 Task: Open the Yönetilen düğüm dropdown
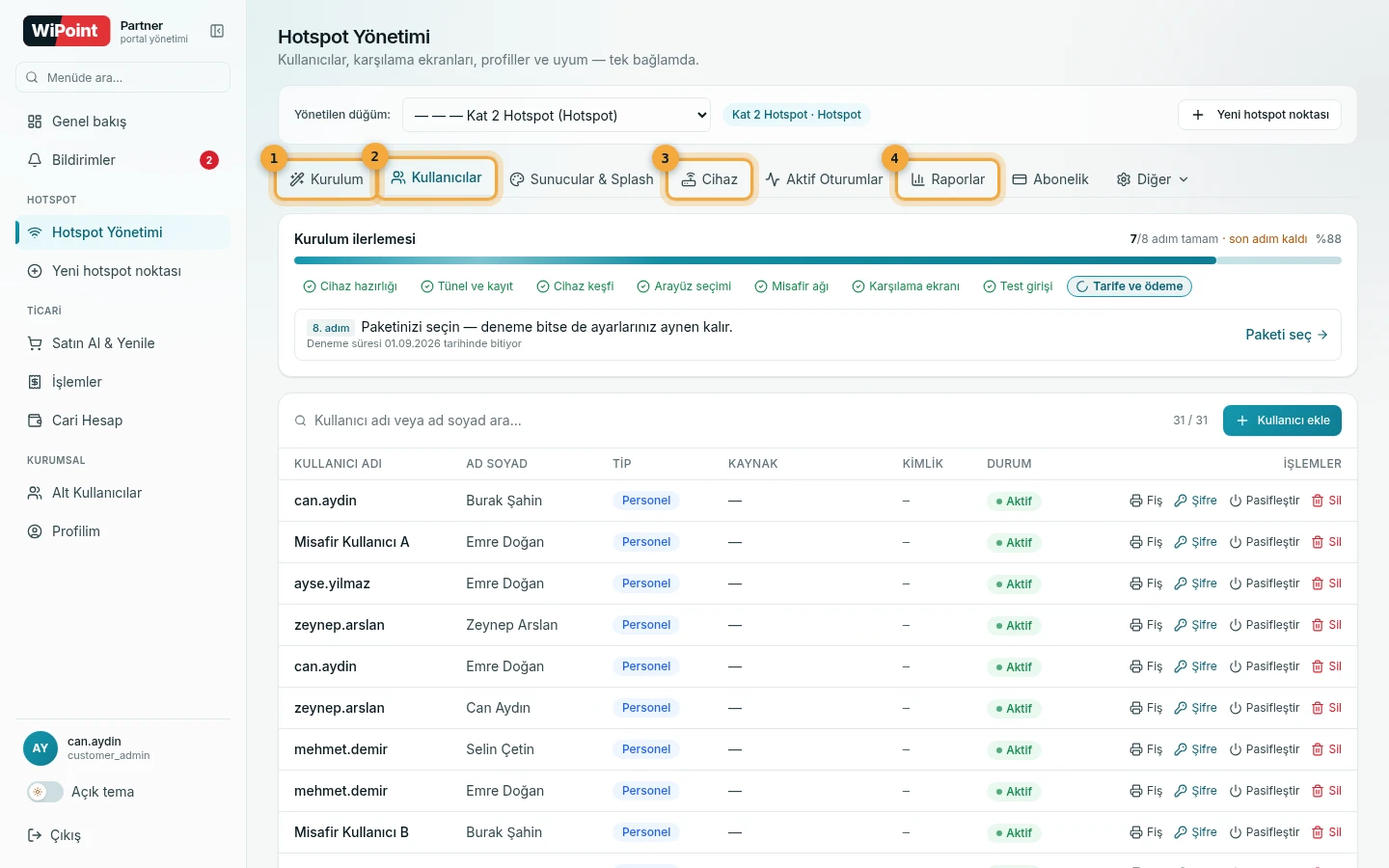557,115
